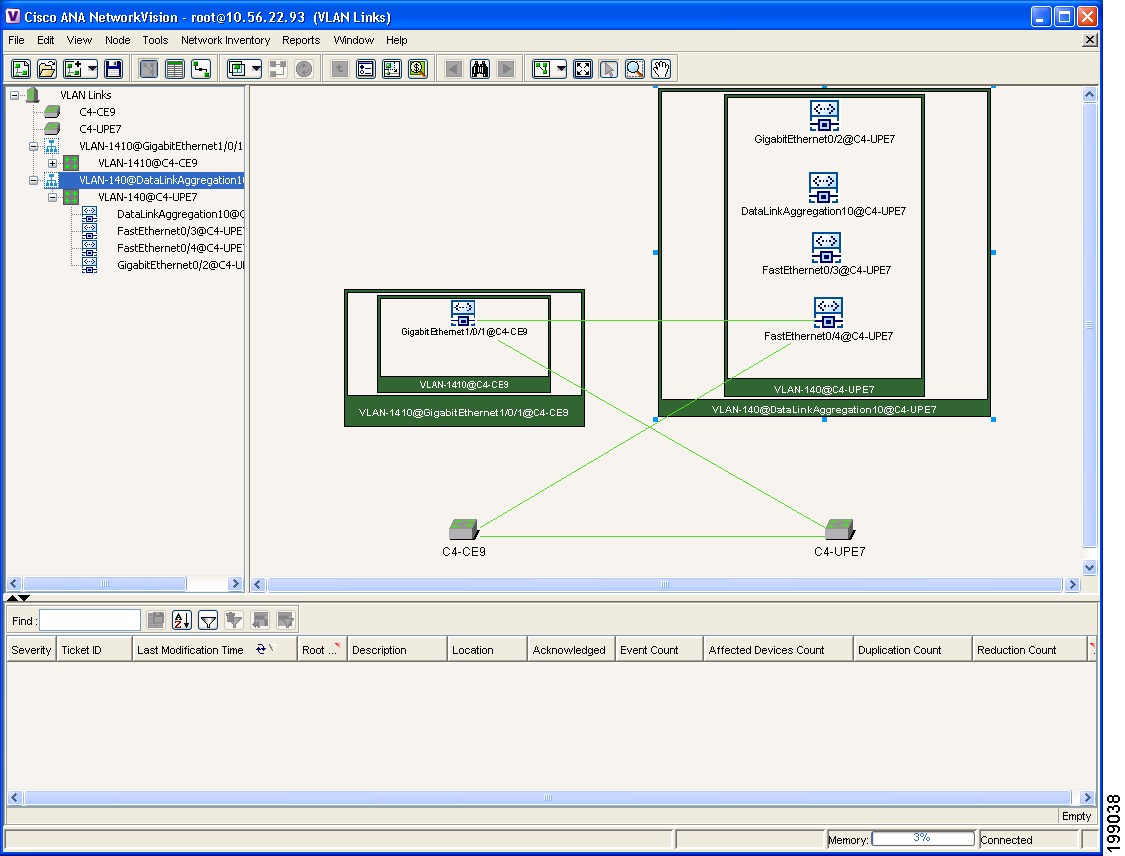Viewport: 1125px width, 856px height.
Task: Click the find previous left arrow
Action: coord(453,69)
